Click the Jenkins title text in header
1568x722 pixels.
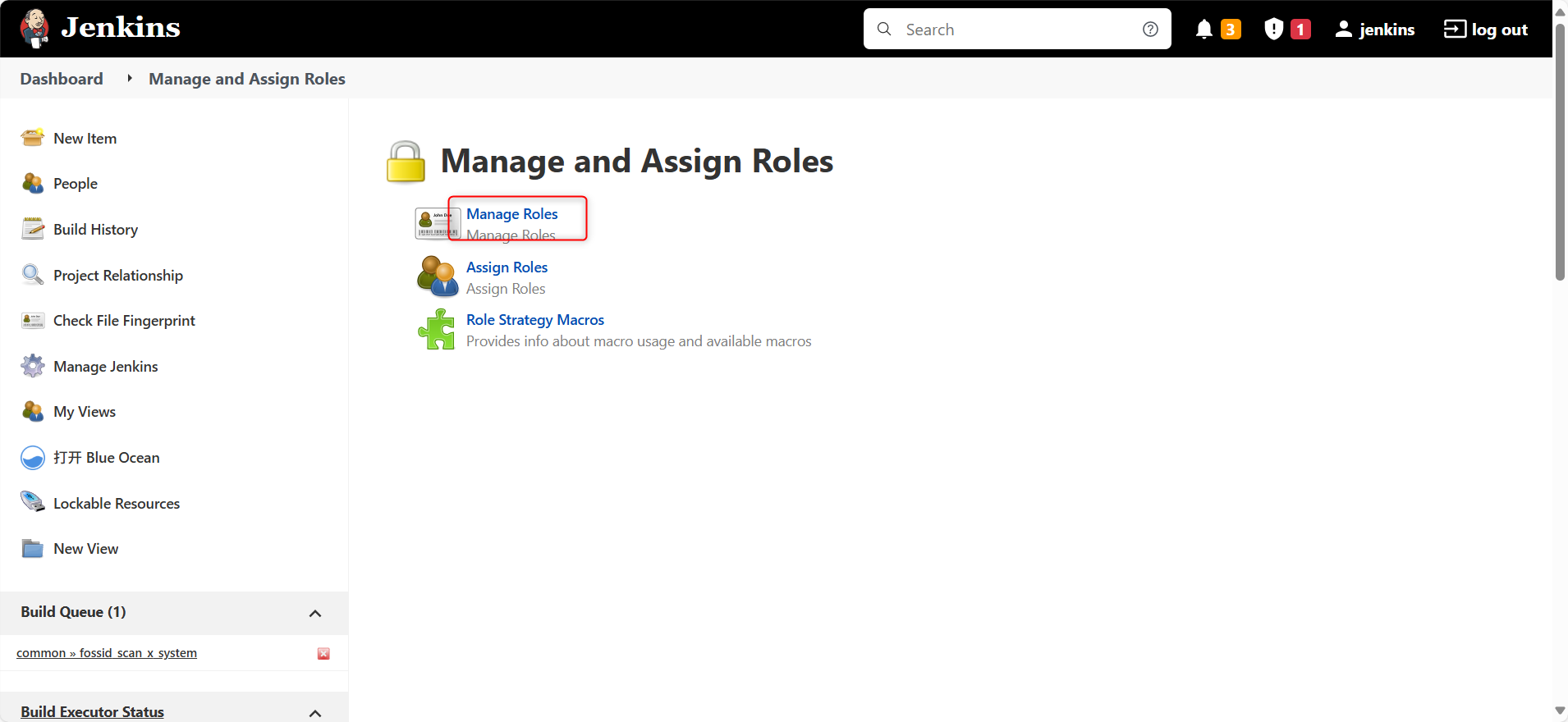(x=121, y=28)
